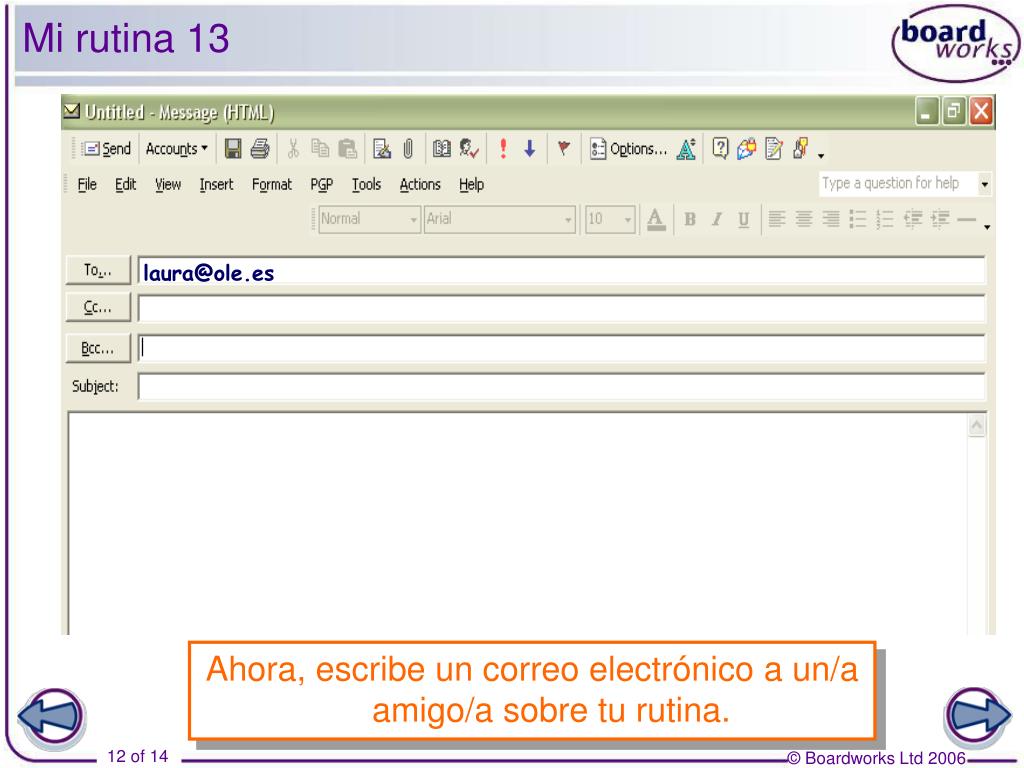The width and height of the screenshot is (1024, 768).
Task: Click the Cc... button
Action: tap(98, 307)
